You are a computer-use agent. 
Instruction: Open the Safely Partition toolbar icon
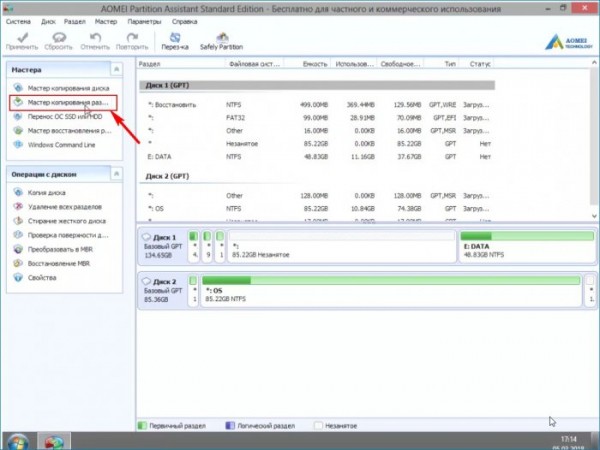[222, 37]
